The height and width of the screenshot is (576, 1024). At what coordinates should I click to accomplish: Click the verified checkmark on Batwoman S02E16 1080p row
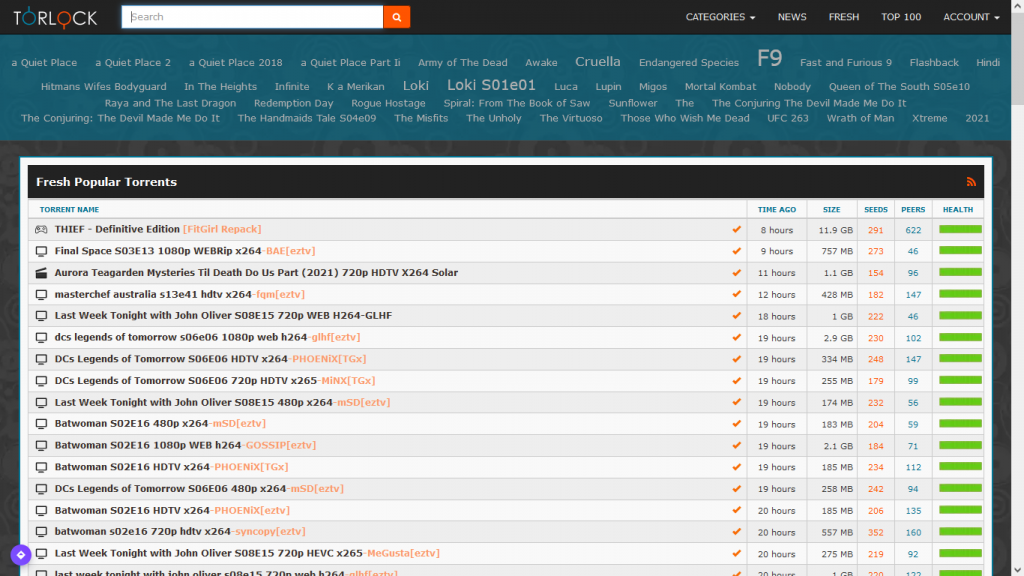pyautogui.click(x=737, y=445)
